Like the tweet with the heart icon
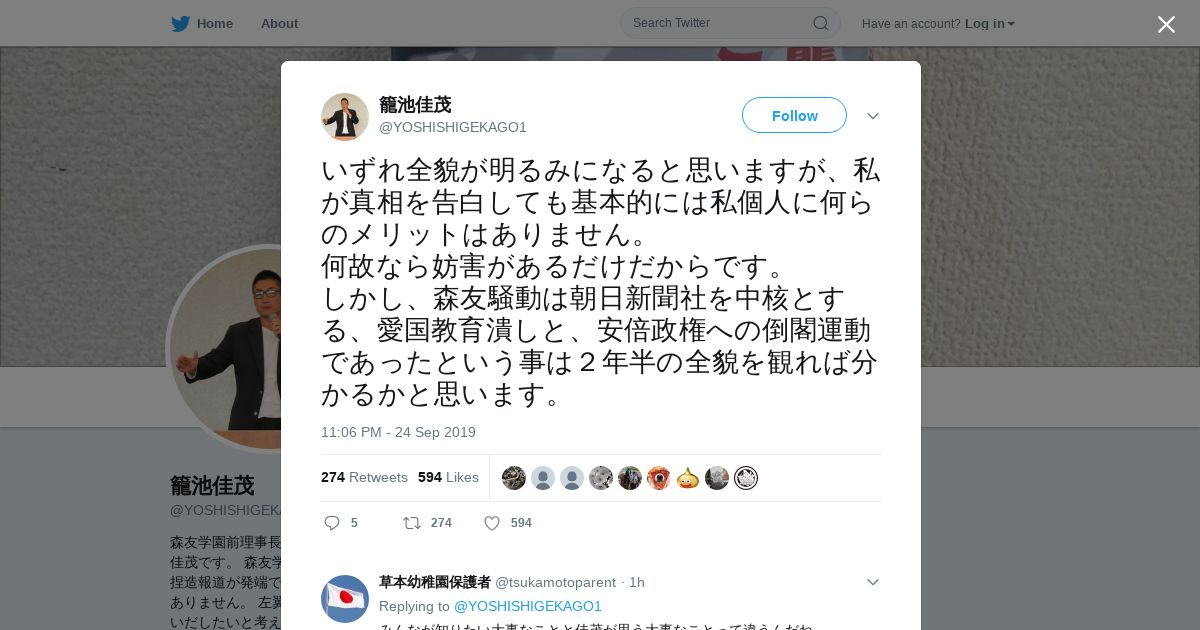 [x=492, y=523]
